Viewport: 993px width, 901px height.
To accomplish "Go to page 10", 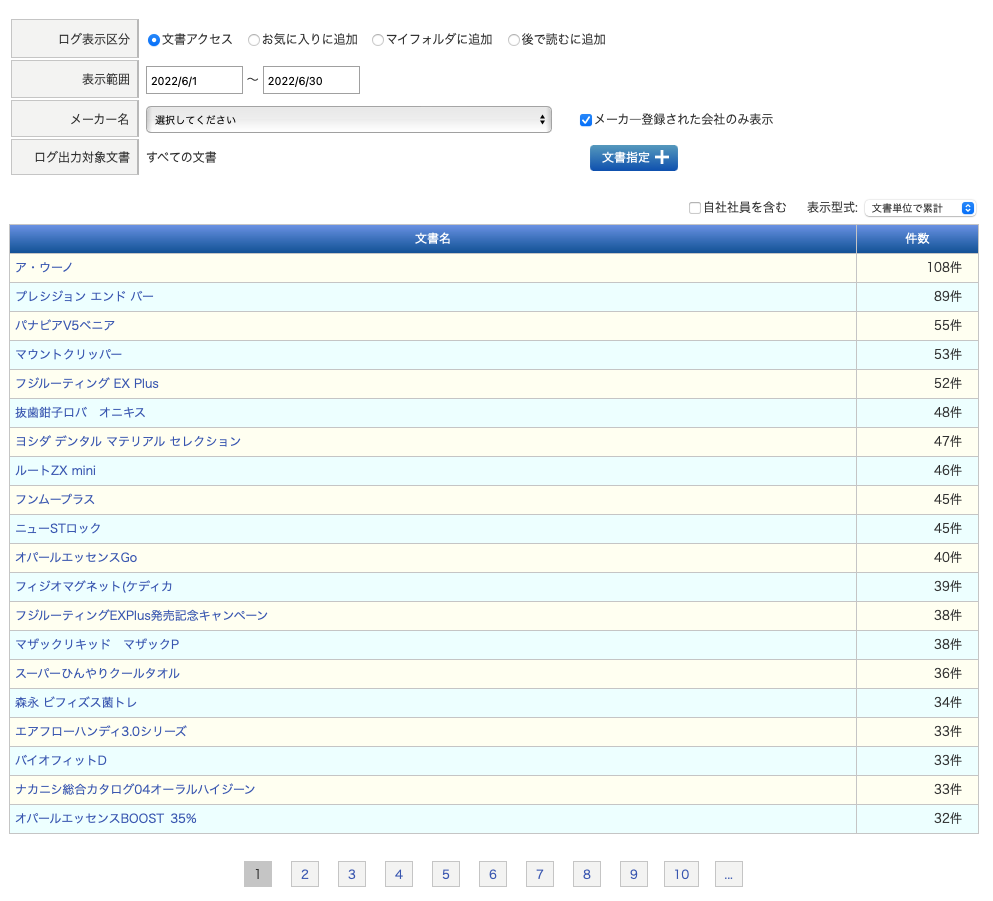I will 681,874.
